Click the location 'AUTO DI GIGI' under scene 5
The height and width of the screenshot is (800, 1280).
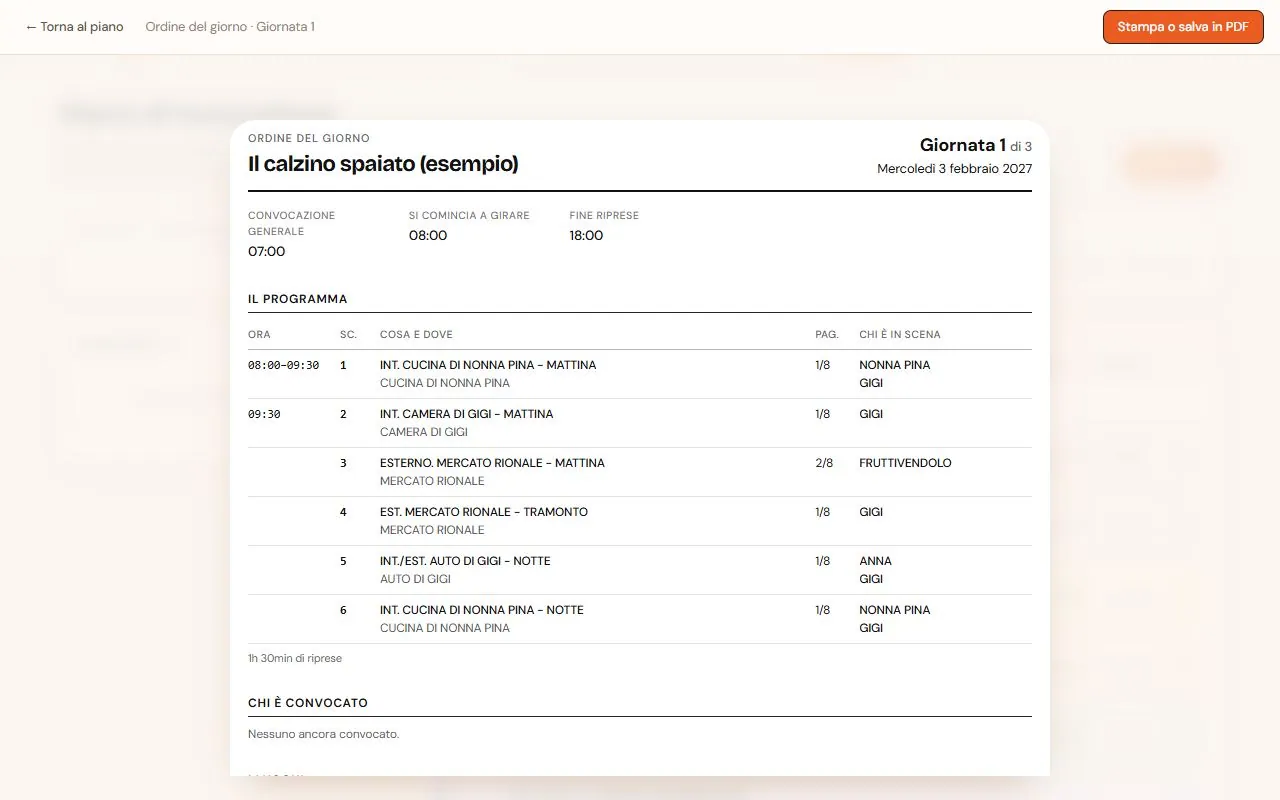coord(415,579)
